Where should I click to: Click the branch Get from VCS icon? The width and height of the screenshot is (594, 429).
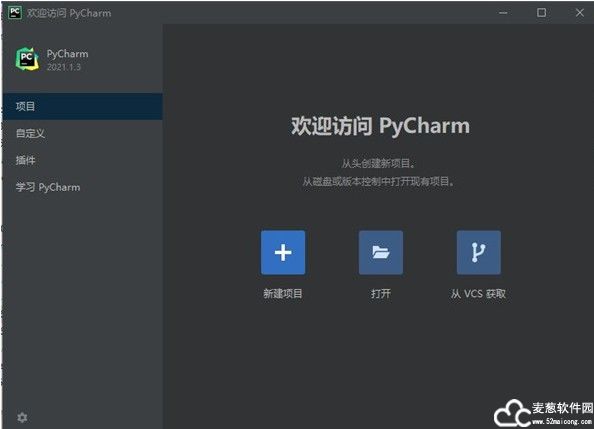[x=479, y=252]
